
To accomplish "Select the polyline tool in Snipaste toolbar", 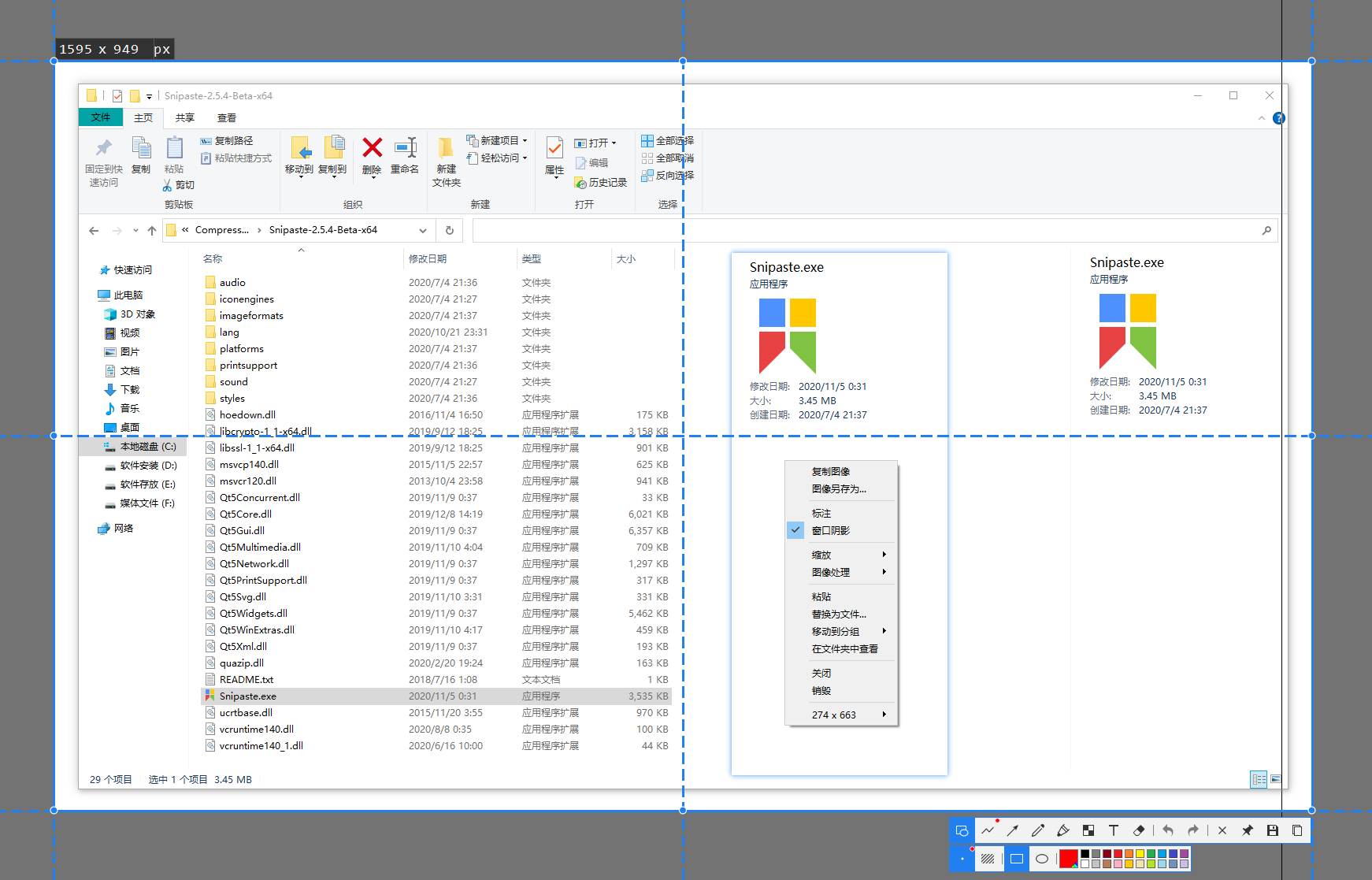I will pos(988,830).
